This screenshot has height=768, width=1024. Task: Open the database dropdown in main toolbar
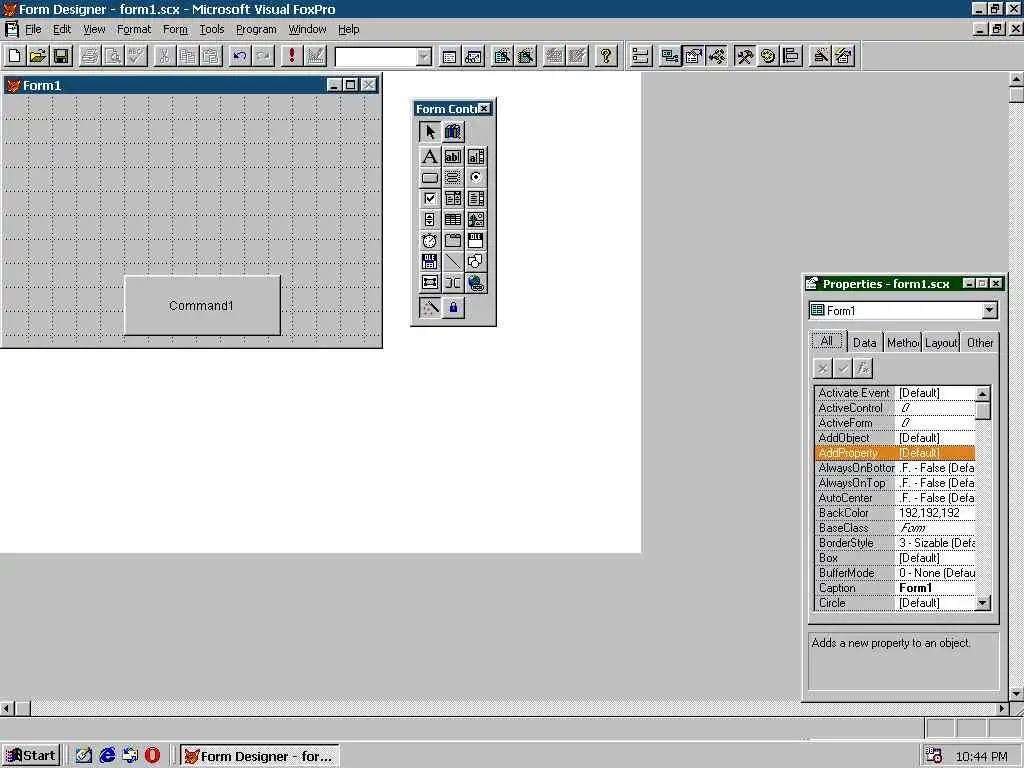click(424, 57)
